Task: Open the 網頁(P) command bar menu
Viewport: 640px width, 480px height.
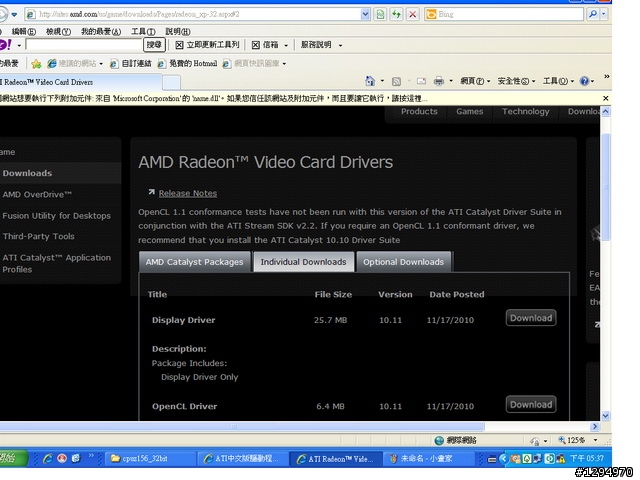Action: pyautogui.click(x=475, y=81)
